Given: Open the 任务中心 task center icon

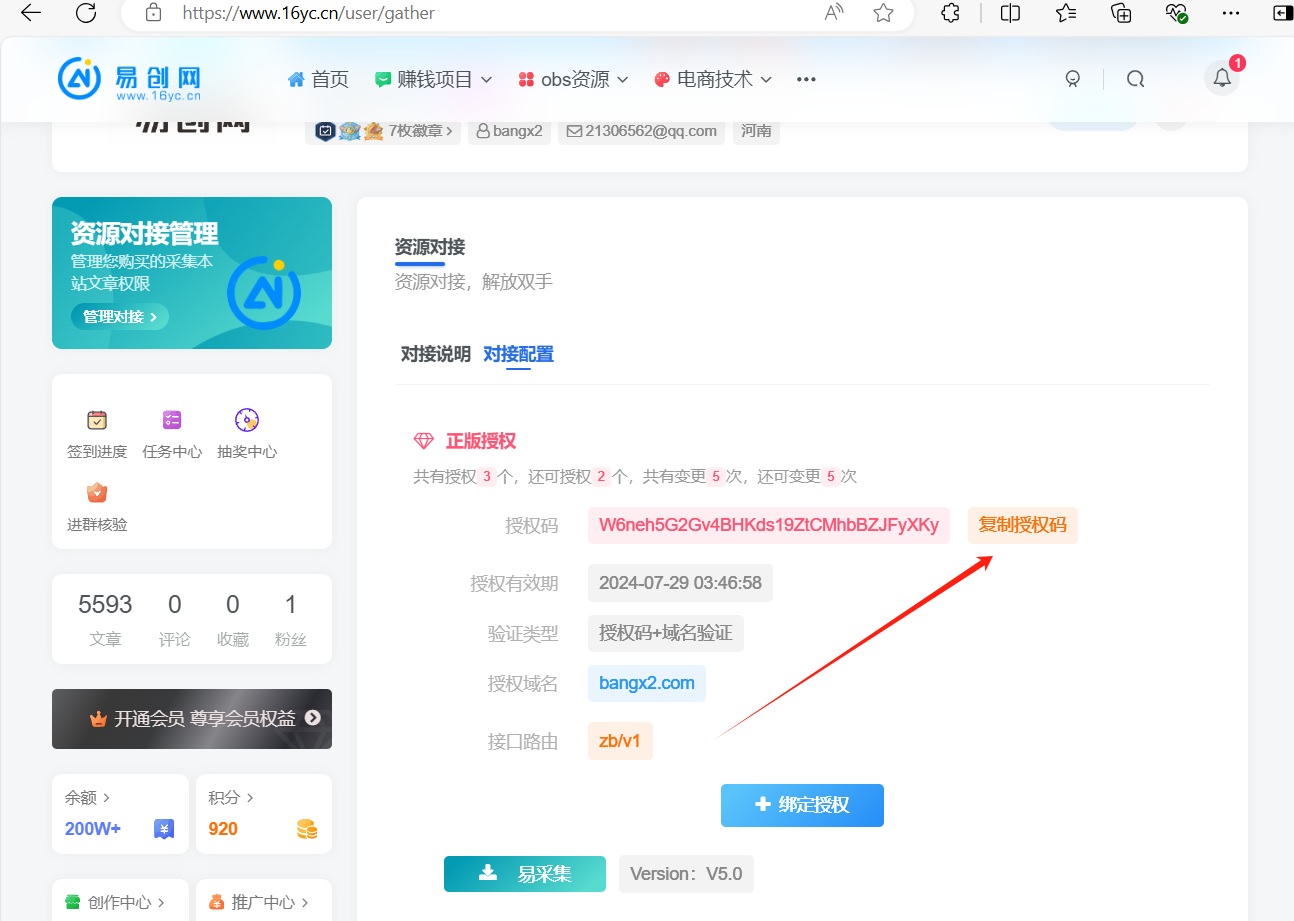Looking at the screenshot, I should (x=172, y=434).
